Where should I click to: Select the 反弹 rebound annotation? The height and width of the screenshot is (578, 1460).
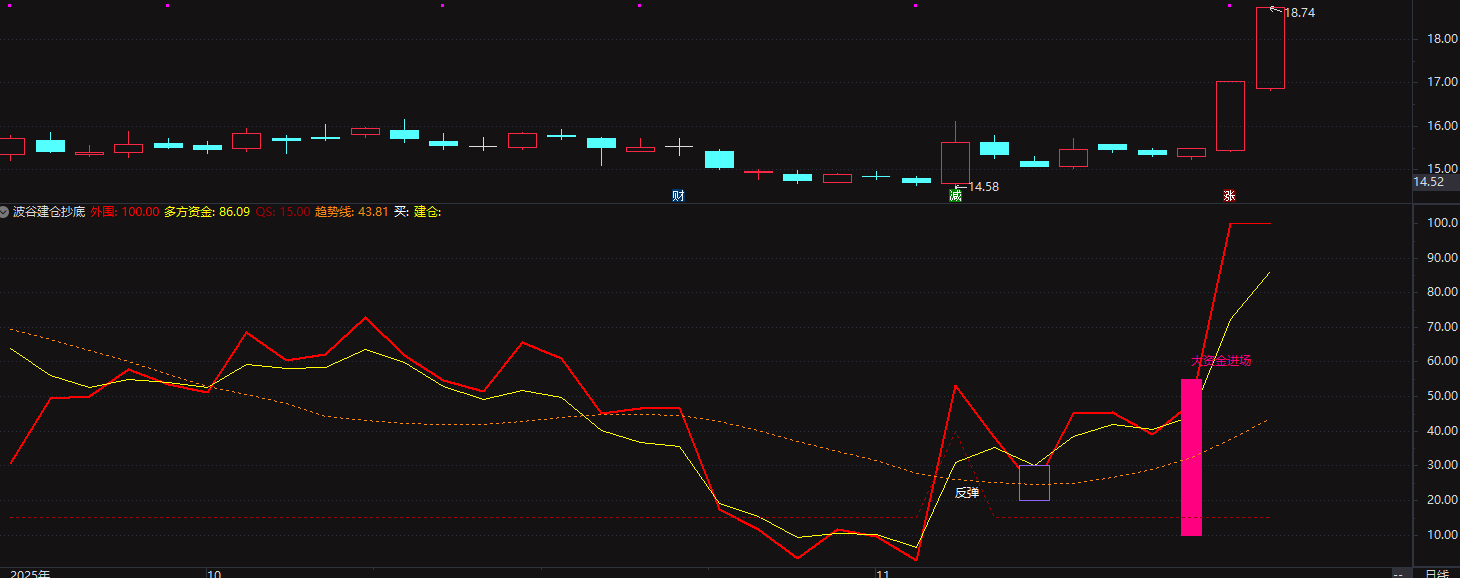(966, 492)
